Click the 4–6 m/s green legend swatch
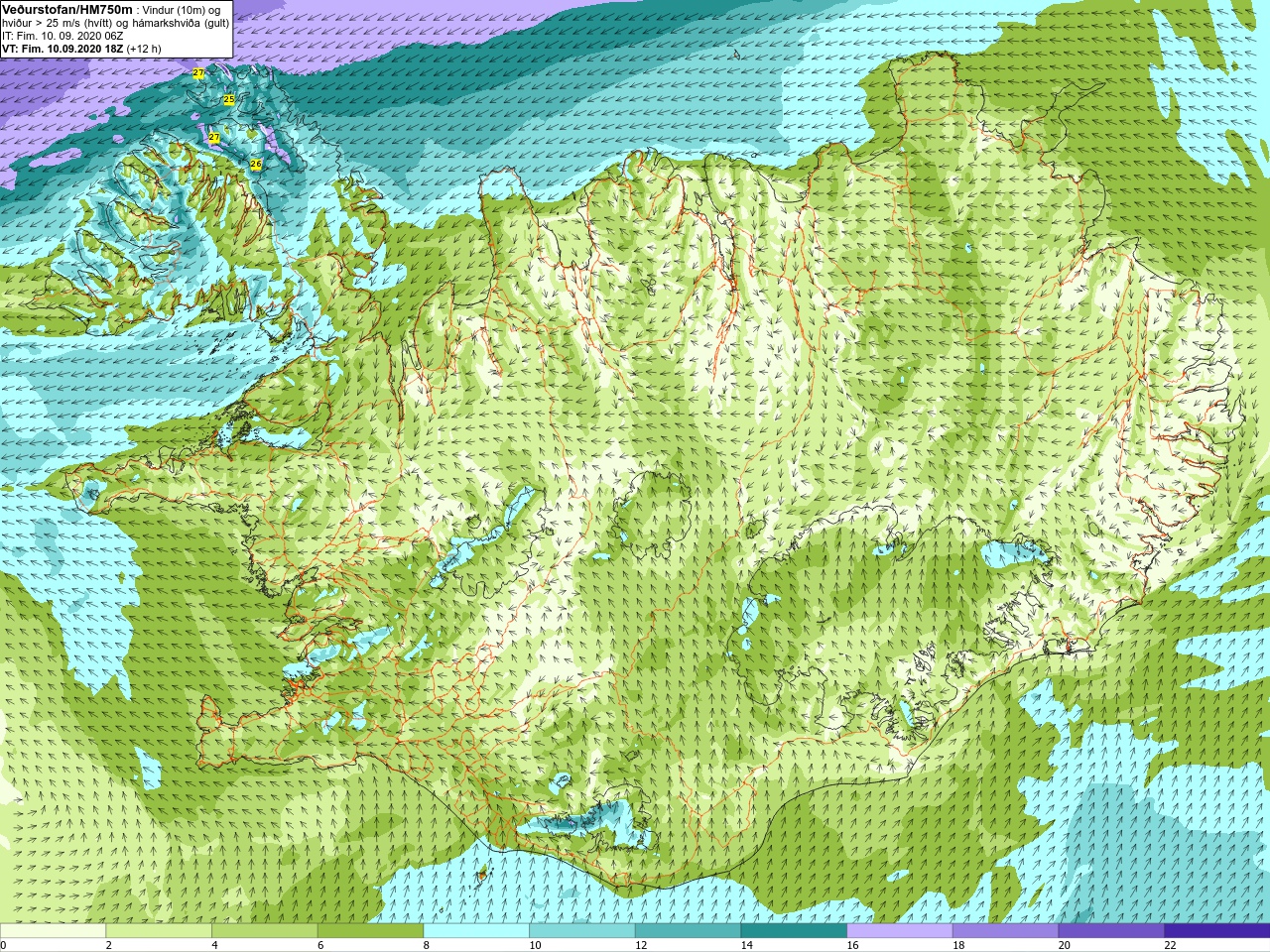This screenshot has width=1270, height=952. tap(265, 931)
